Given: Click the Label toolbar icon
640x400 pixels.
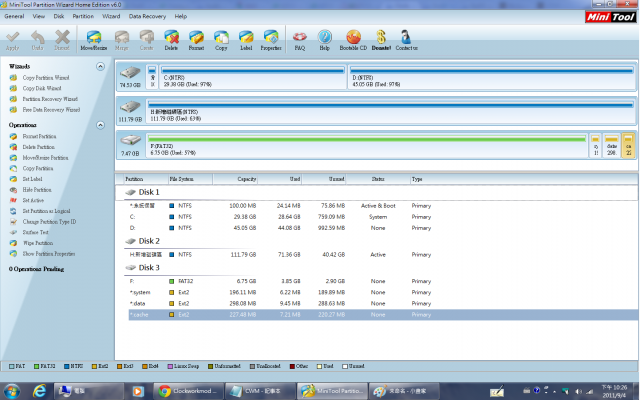Looking at the screenshot, I should 246,40.
